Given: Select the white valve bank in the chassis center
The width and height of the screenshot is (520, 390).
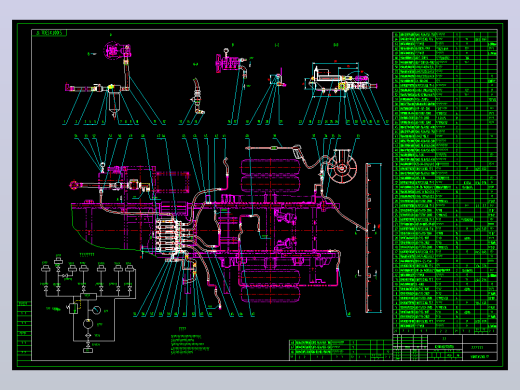Looking at the screenshot, I should coord(169,237).
